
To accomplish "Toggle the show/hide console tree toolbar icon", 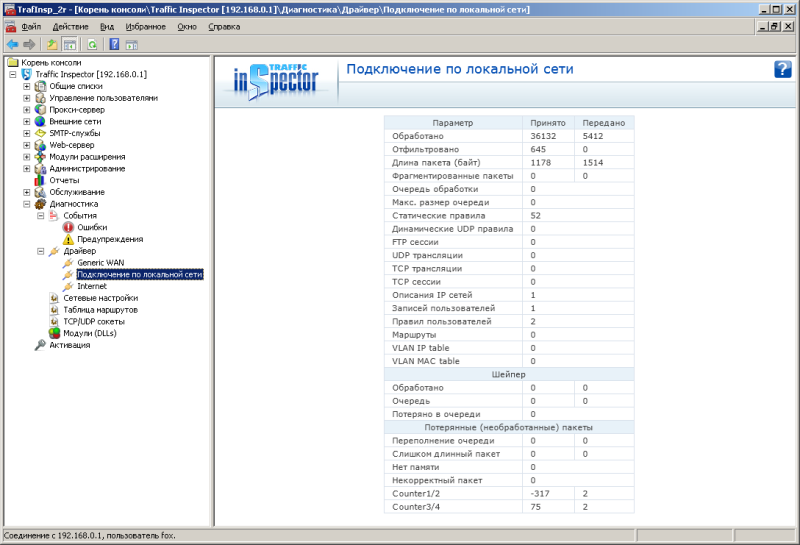I will (x=69, y=44).
